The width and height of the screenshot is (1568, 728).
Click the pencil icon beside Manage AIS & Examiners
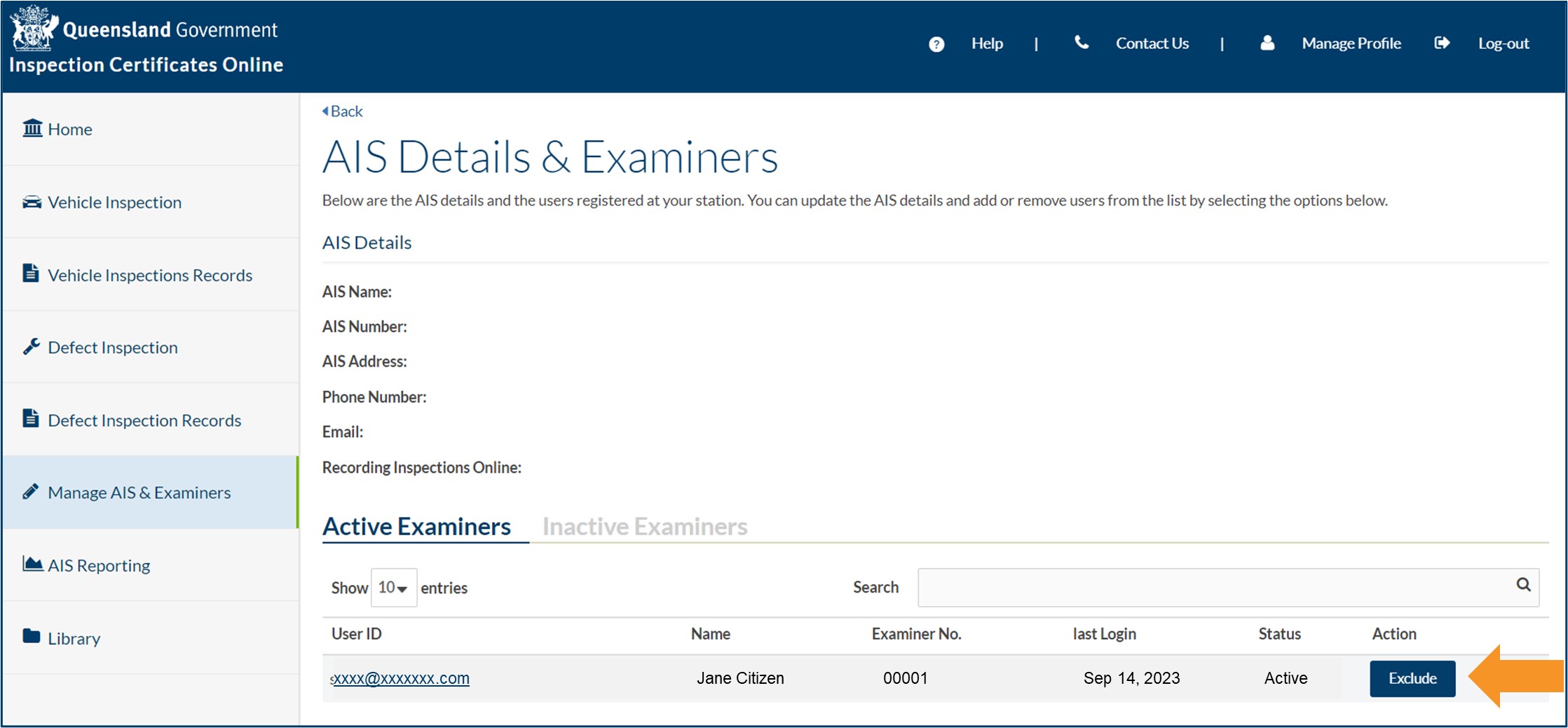point(31,491)
